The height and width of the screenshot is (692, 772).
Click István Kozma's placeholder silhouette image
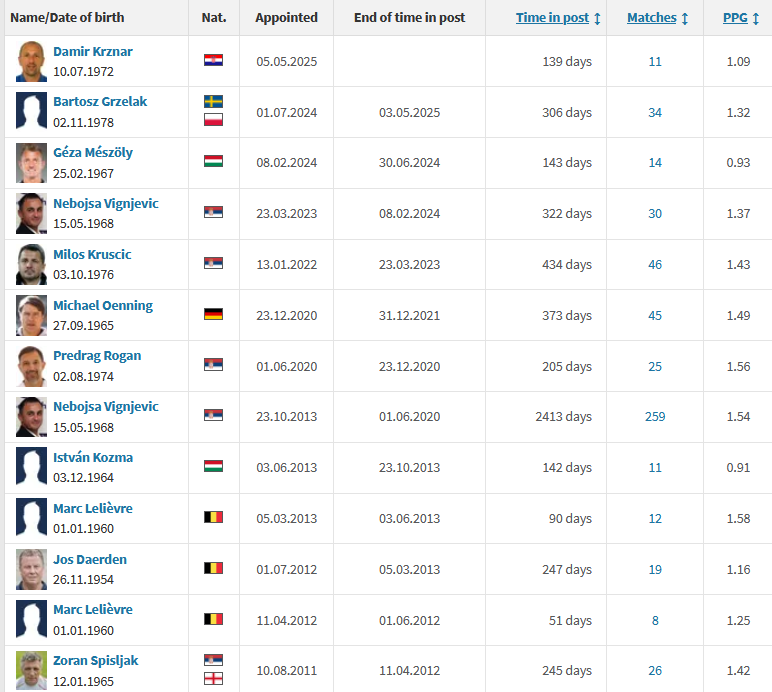point(32,467)
